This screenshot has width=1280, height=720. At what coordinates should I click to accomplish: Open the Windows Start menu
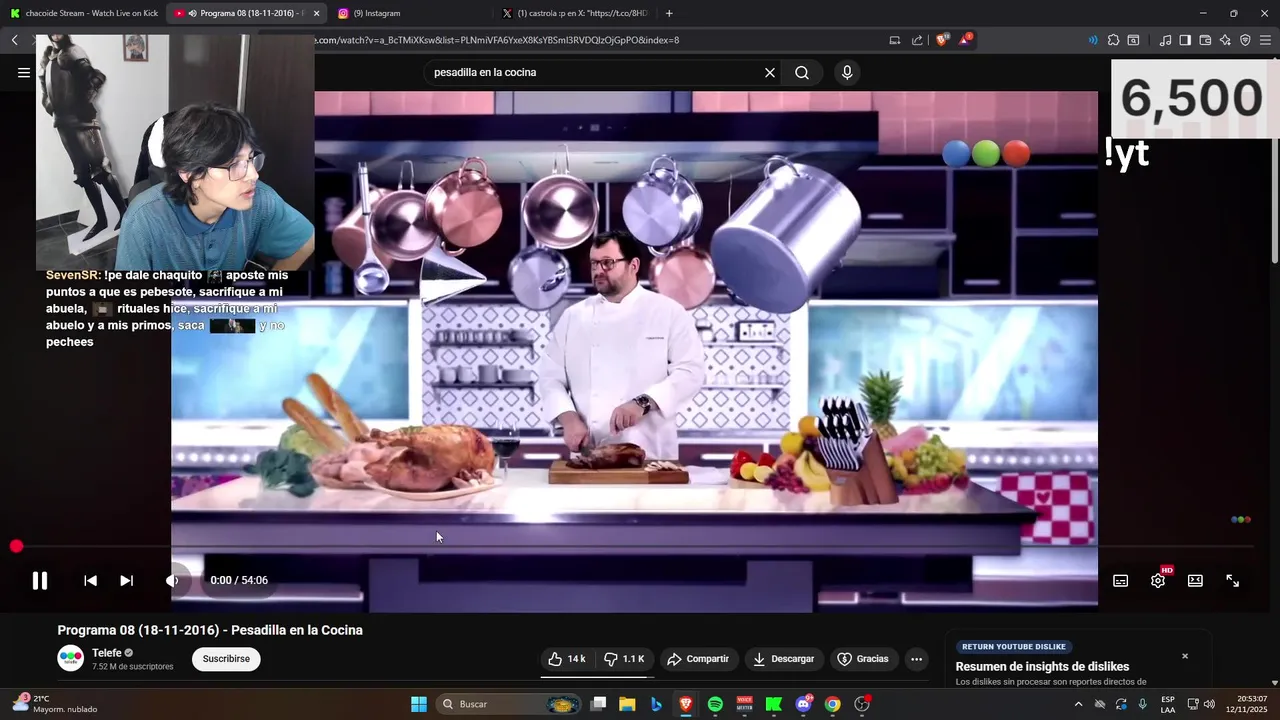pos(419,704)
